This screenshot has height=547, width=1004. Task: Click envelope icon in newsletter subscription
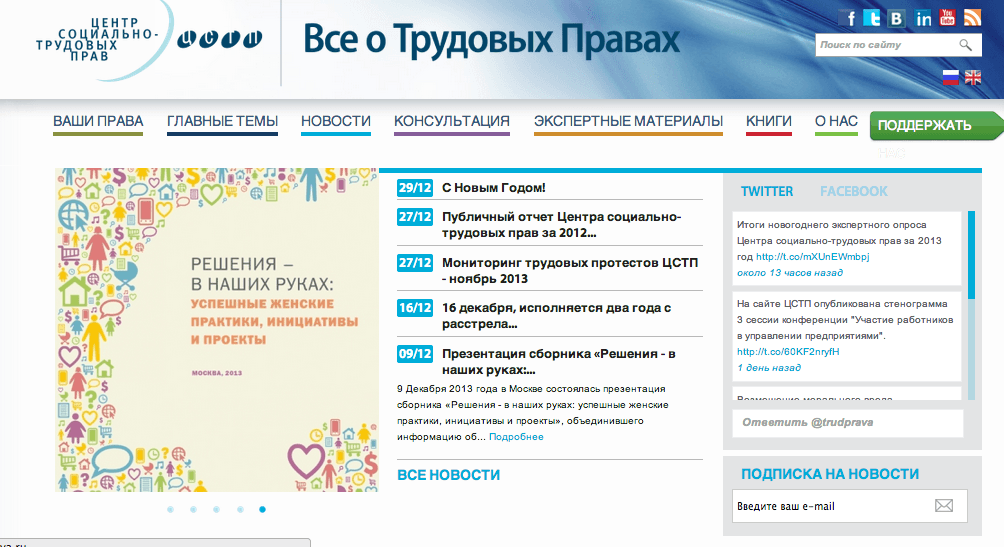[943, 506]
